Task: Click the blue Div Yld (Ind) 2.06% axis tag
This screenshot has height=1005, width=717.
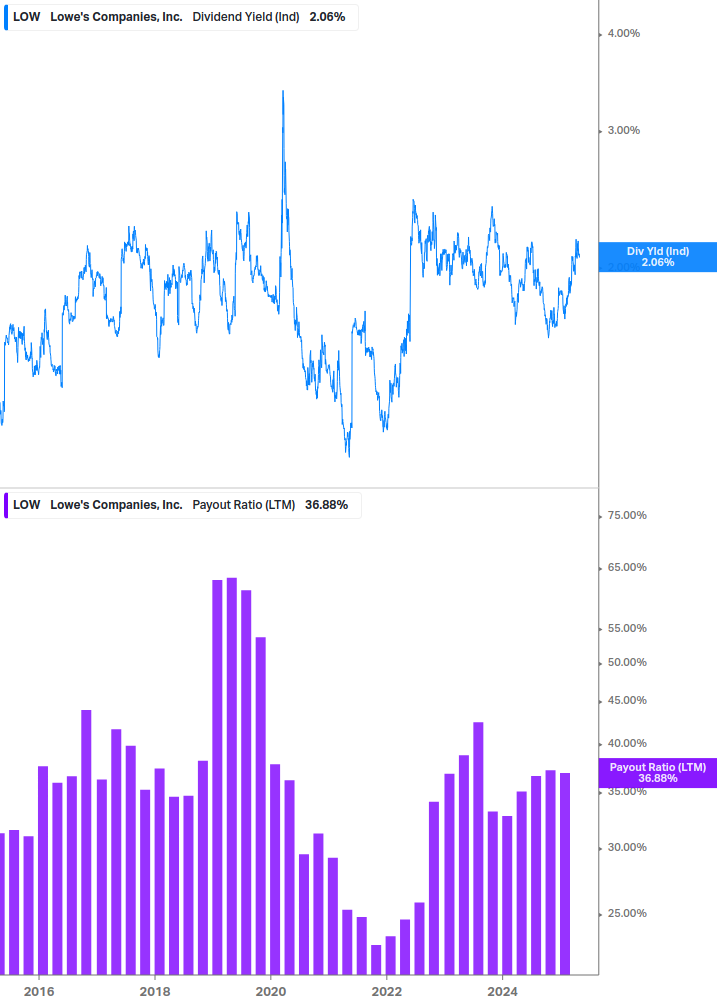Action: (657, 257)
